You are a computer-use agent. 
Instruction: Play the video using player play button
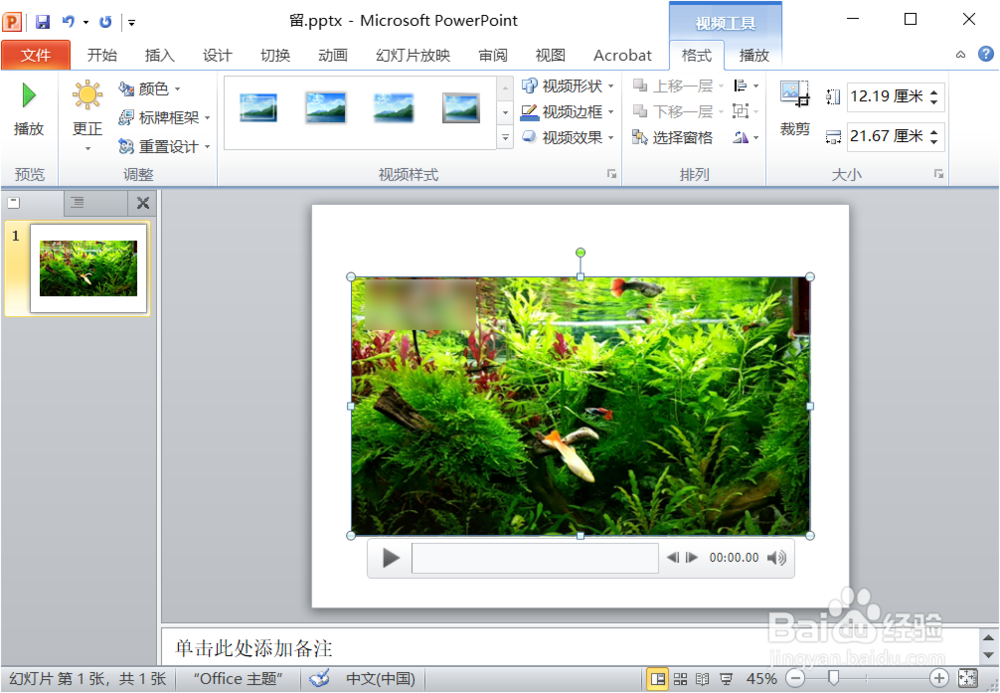391,558
